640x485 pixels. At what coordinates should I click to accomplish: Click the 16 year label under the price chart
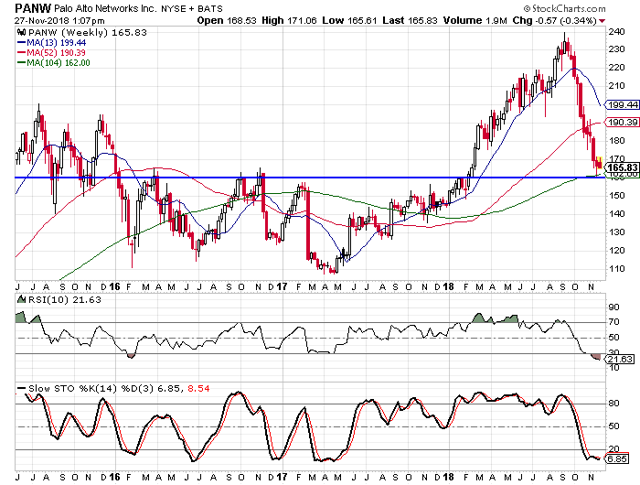click(115, 287)
